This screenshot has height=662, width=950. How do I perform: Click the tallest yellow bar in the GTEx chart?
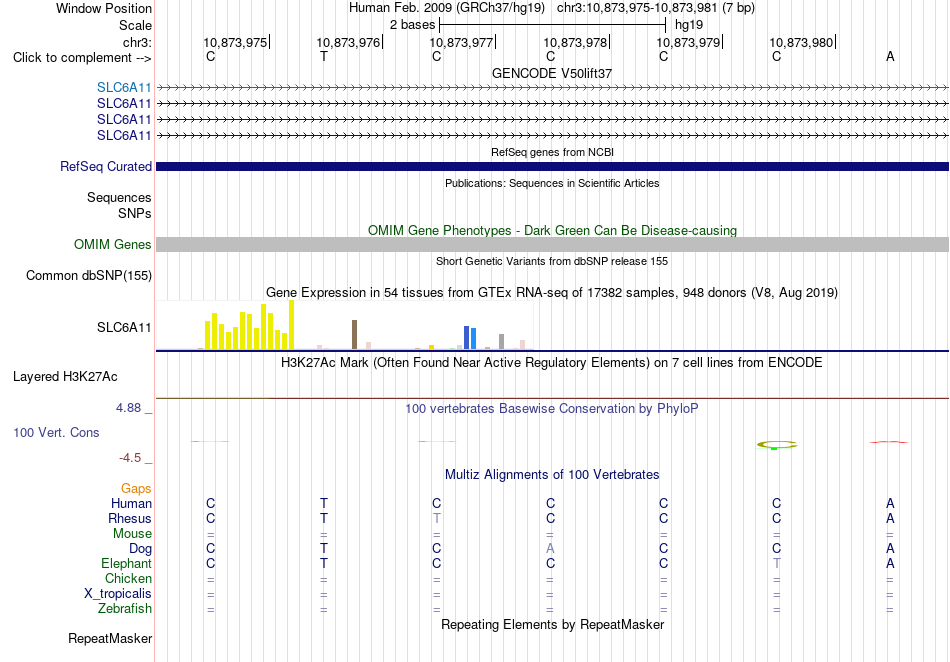(291, 325)
